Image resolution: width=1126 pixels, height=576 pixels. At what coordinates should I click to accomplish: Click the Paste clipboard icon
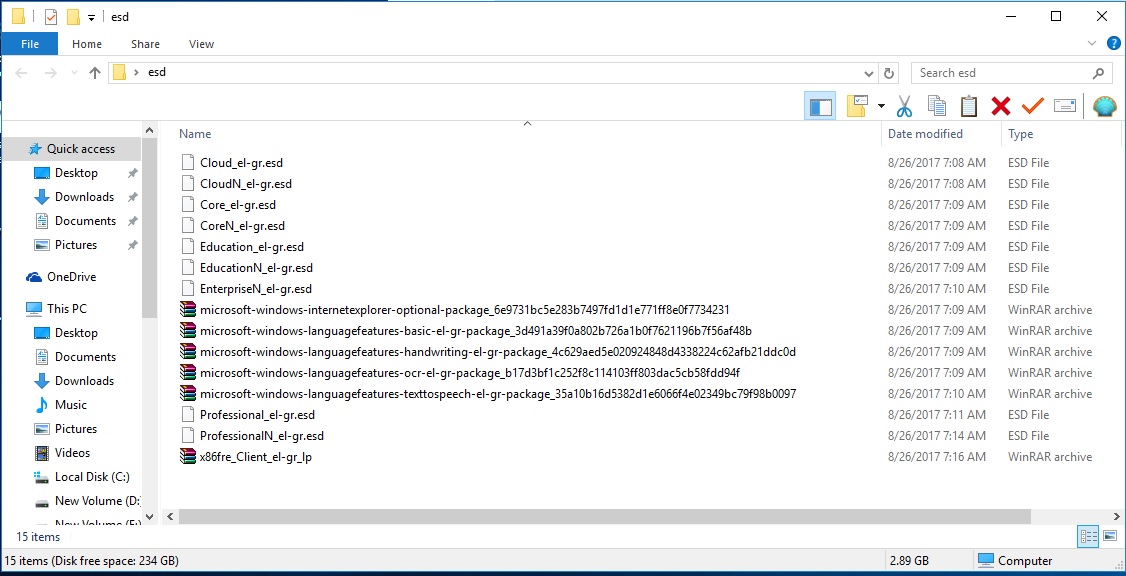(969, 106)
